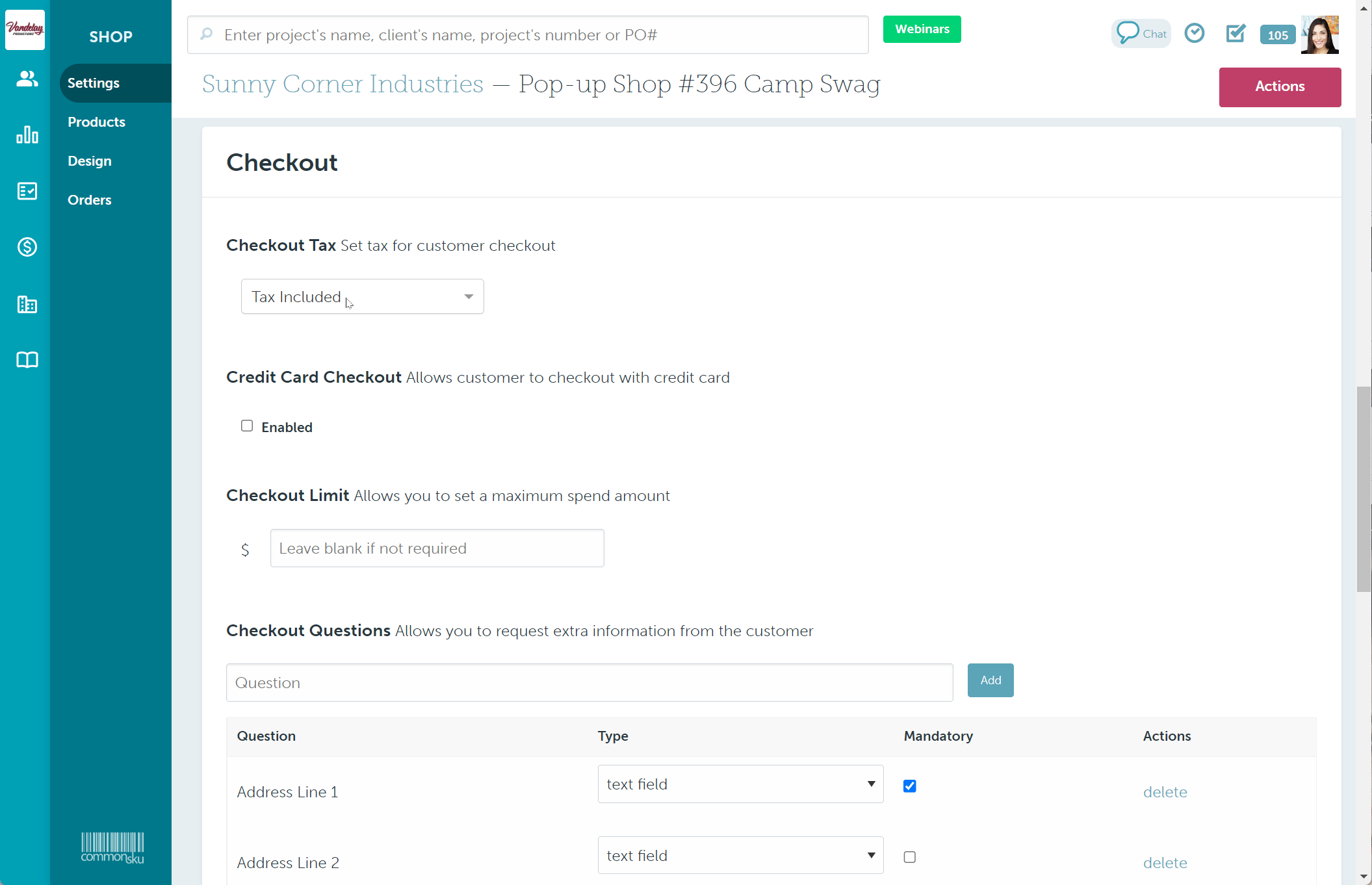Screen dimensions: 1372x885
Task: Click the pencil note tasks icon
Action: [x=1235, y=33]
